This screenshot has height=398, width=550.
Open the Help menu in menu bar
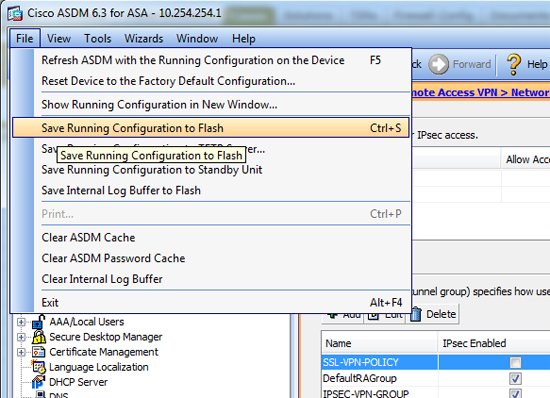coord(243,38)
